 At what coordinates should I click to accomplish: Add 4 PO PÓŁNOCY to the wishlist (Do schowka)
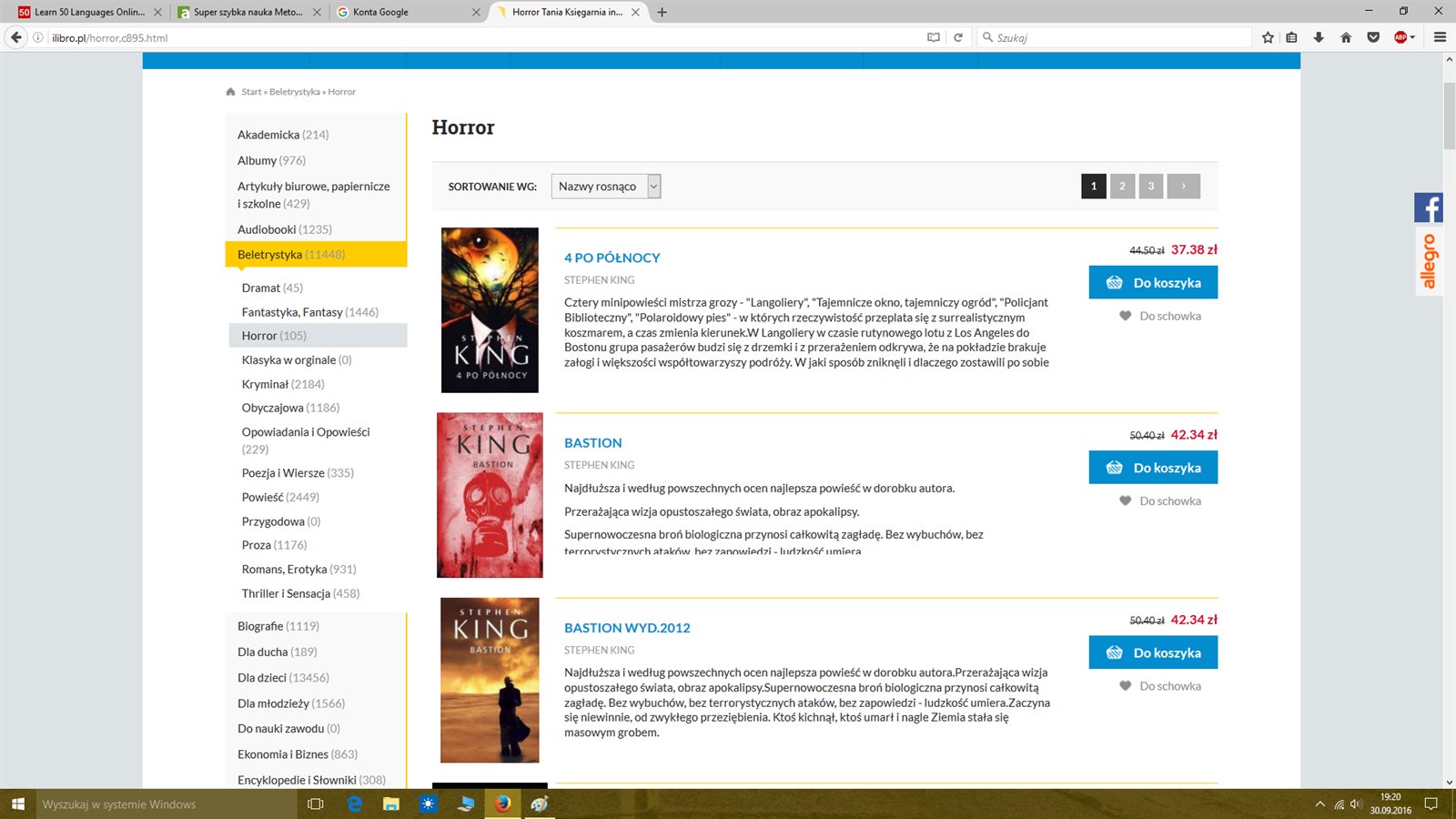point(1160,316)
